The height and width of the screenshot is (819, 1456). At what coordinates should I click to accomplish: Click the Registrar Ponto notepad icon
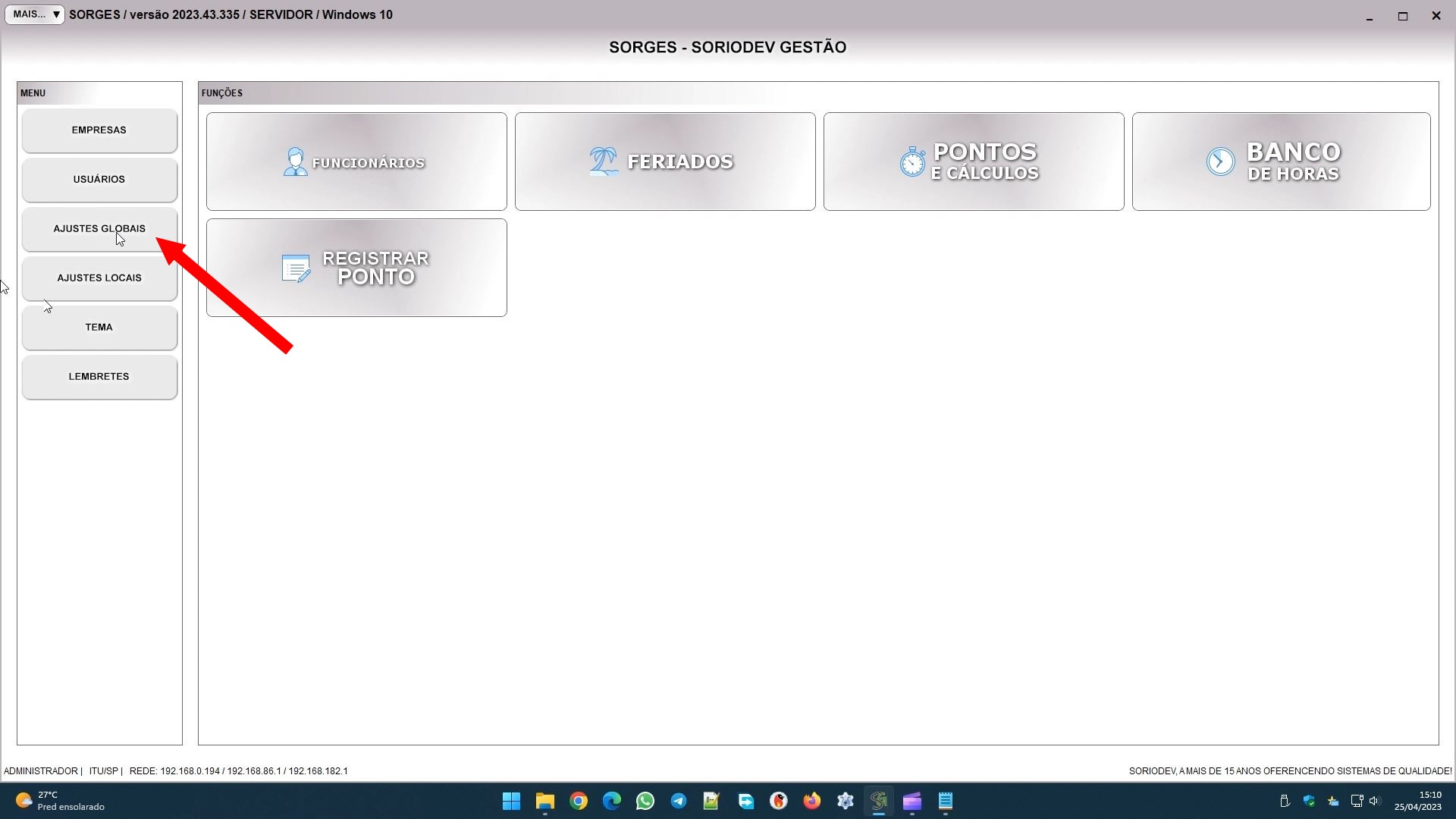(296, 268)
